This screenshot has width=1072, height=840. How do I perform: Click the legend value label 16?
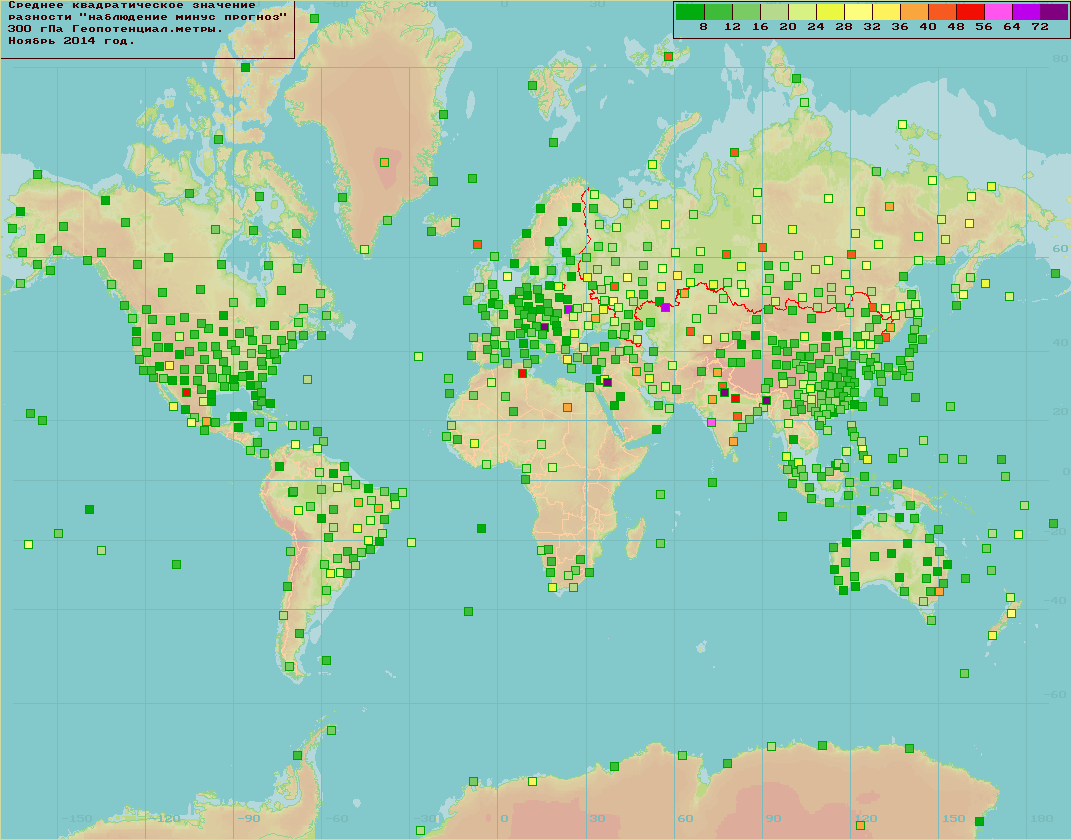click(x=760, y=27)
